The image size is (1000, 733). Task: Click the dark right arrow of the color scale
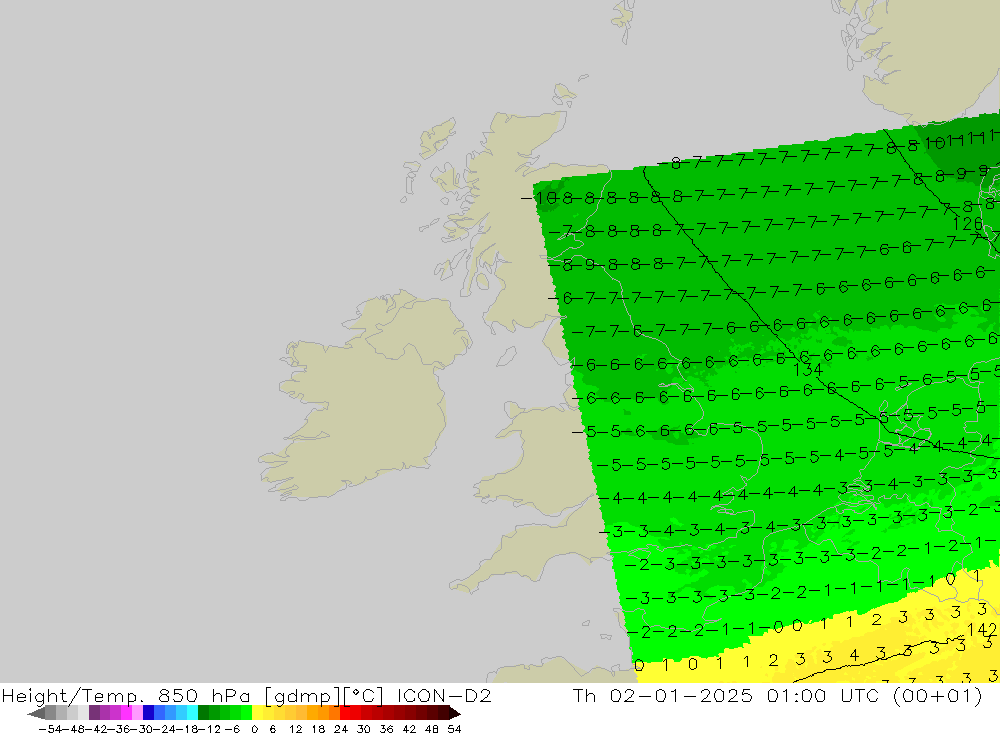(x=455, y=714)
